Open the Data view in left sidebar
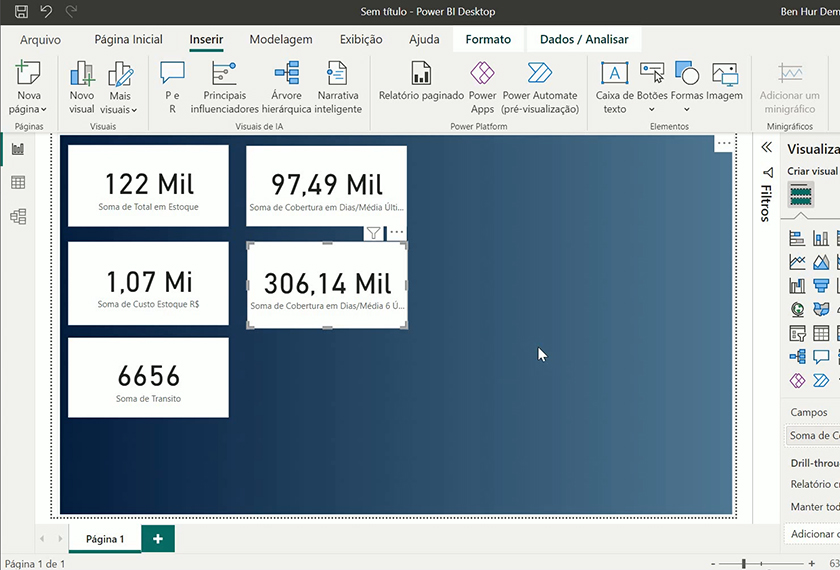Viewport: 840px width, 570px height. [17, 182]
